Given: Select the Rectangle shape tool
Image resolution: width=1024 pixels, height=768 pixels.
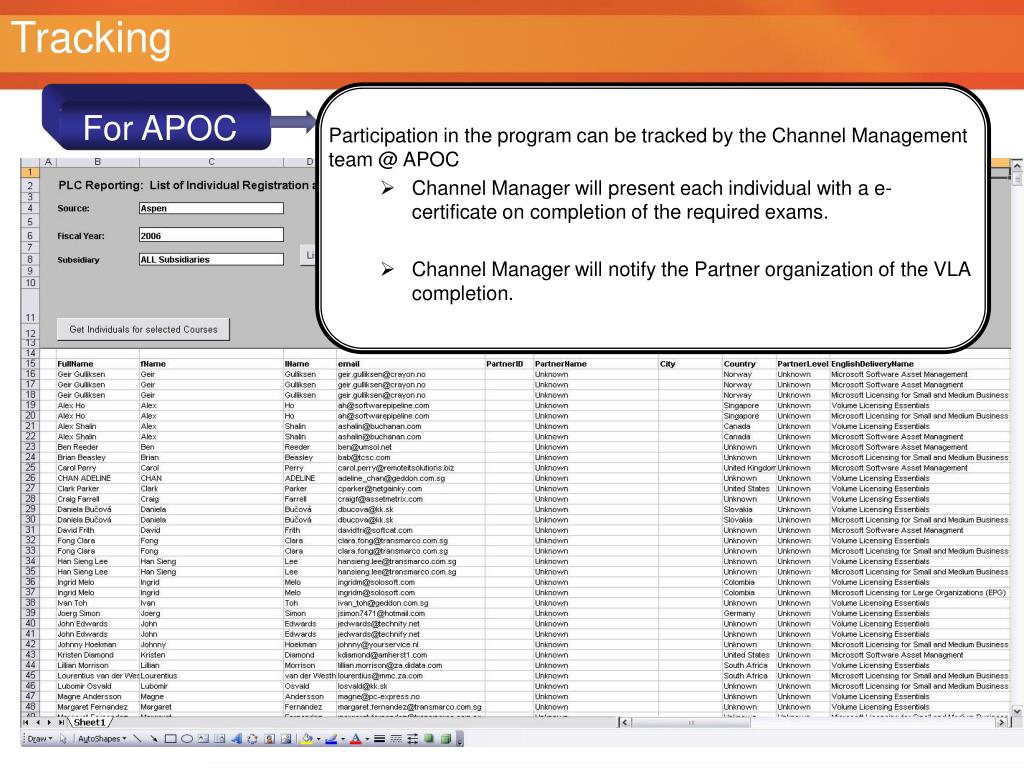Looking at the screenshot, I should point(170,739).
